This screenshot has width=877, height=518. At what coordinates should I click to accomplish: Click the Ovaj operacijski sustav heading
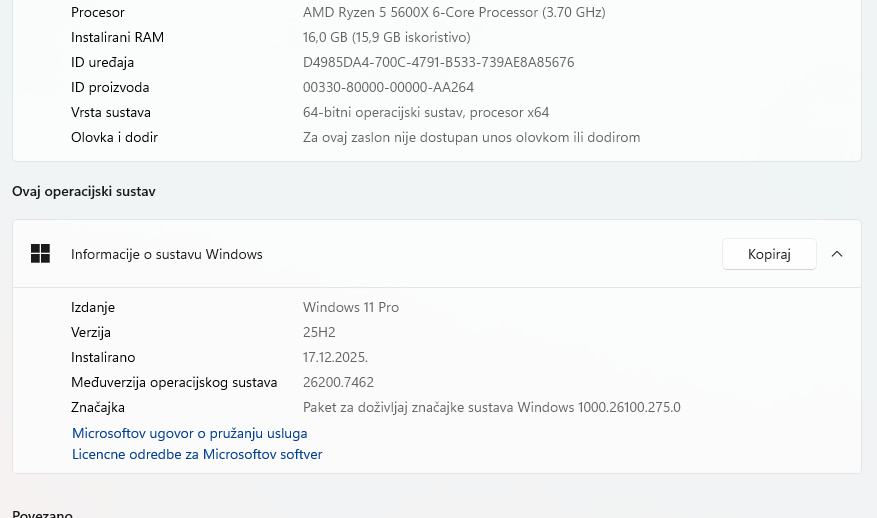84,191
